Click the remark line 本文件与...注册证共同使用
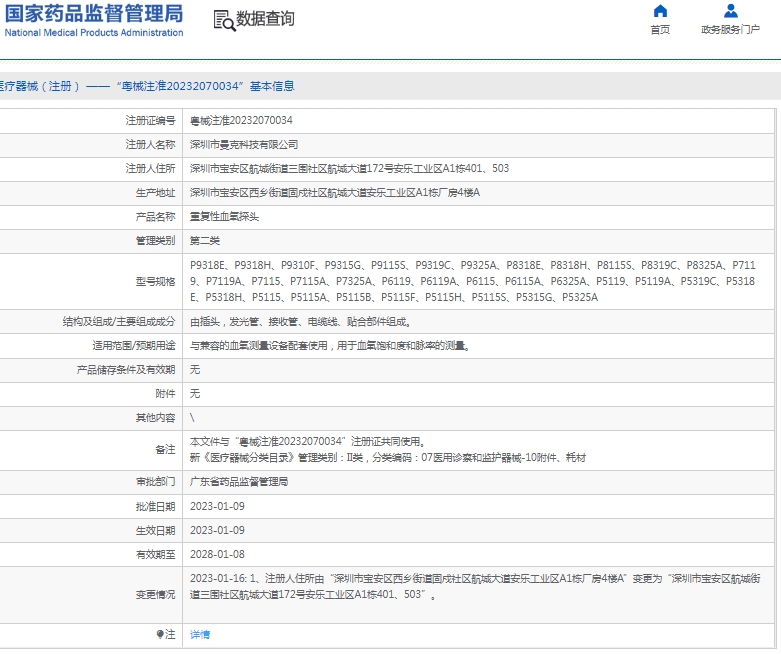Image resolution: width=781 pixels, height=654 pixels. click(x=307, y=442)
